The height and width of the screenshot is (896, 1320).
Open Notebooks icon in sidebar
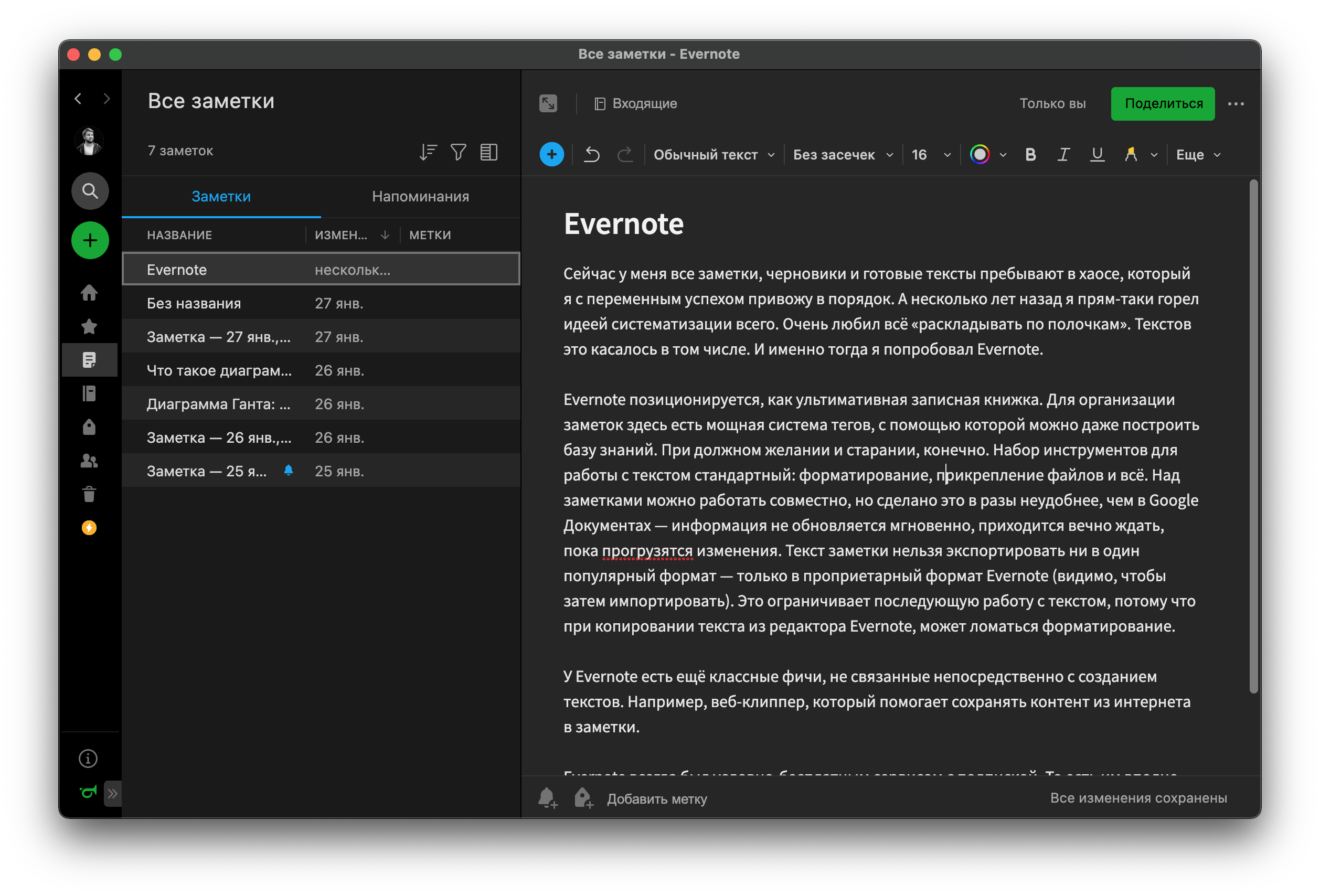89,393
